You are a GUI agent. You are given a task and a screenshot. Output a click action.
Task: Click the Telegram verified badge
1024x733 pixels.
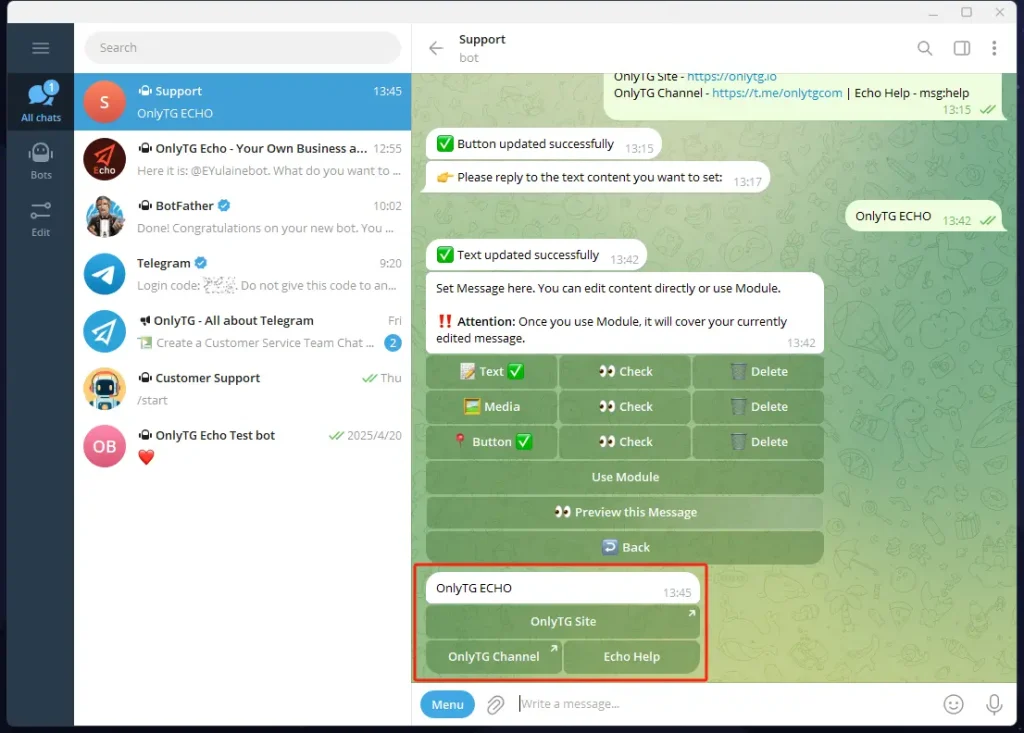(201, 263)
